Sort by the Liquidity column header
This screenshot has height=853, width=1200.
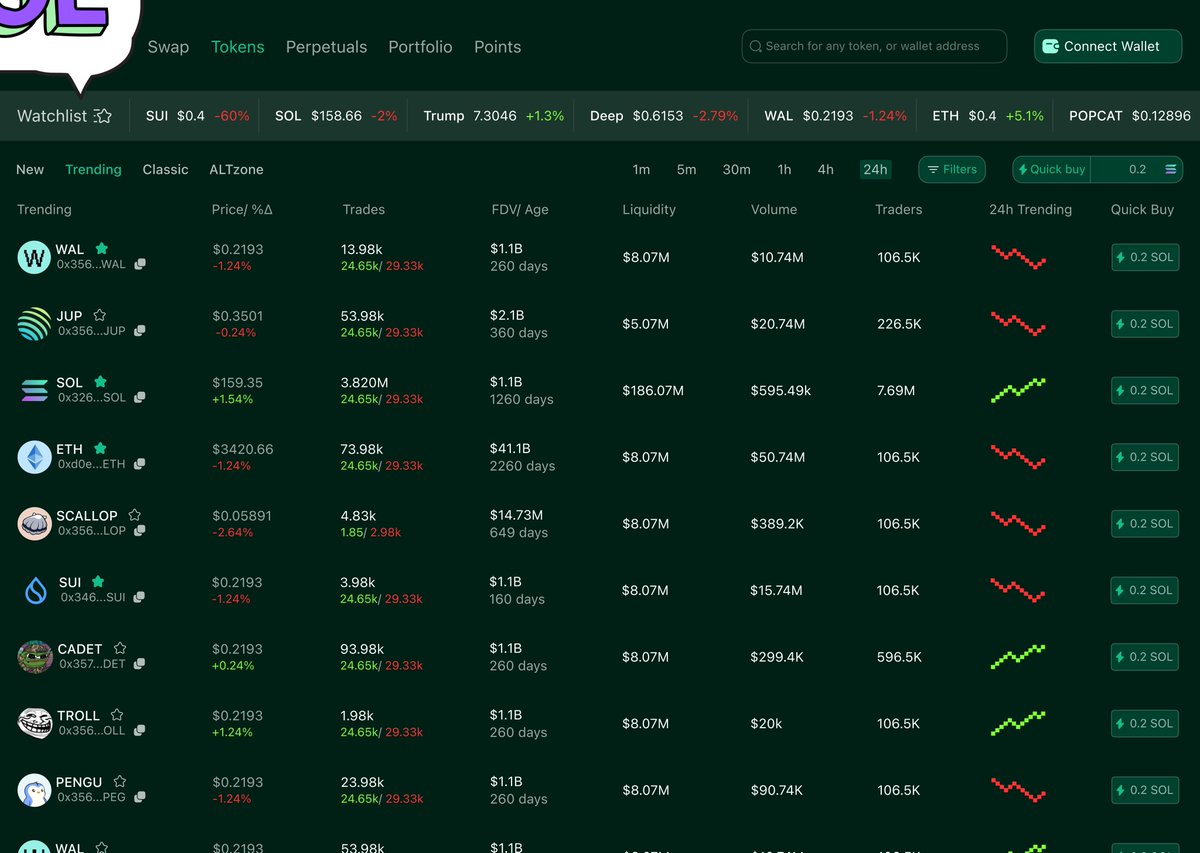tap(649, 210)
